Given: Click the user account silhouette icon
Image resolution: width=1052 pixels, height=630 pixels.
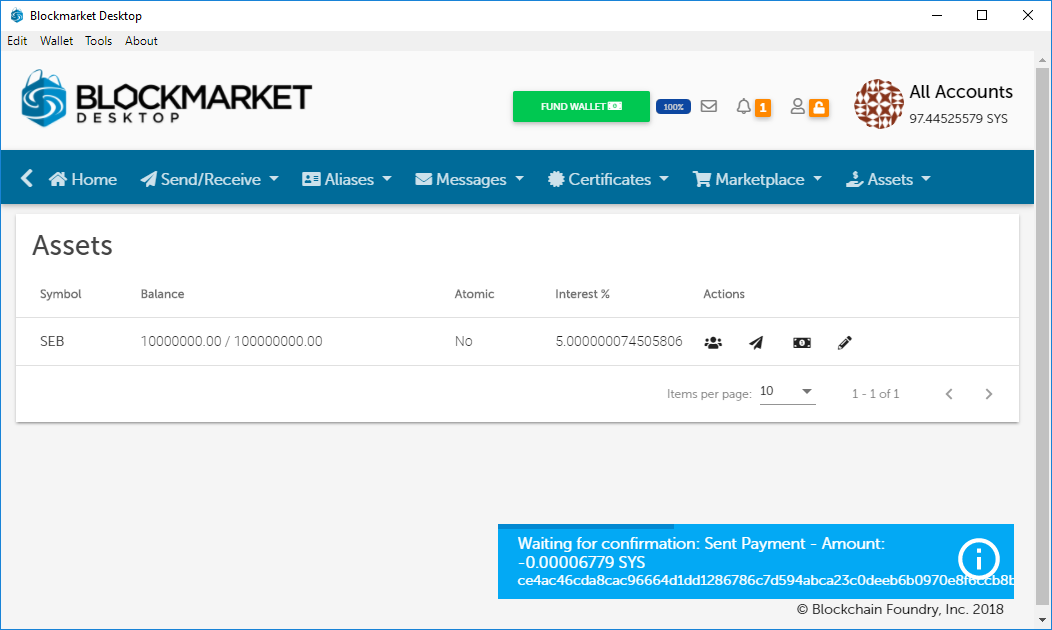Looking at the screenshot, I should click(x=797, y=106).
